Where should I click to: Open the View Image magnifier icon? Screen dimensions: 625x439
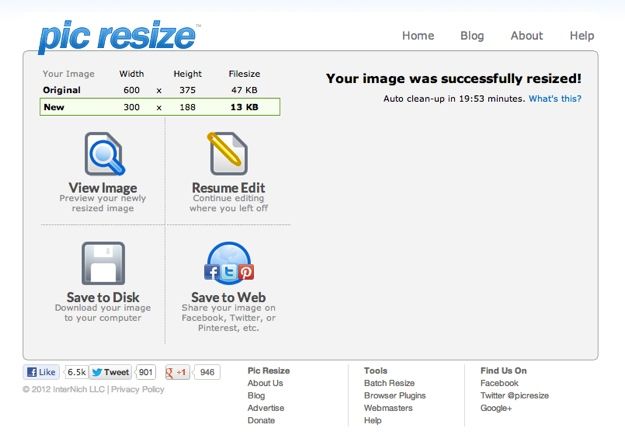click(x=104, y=154)
